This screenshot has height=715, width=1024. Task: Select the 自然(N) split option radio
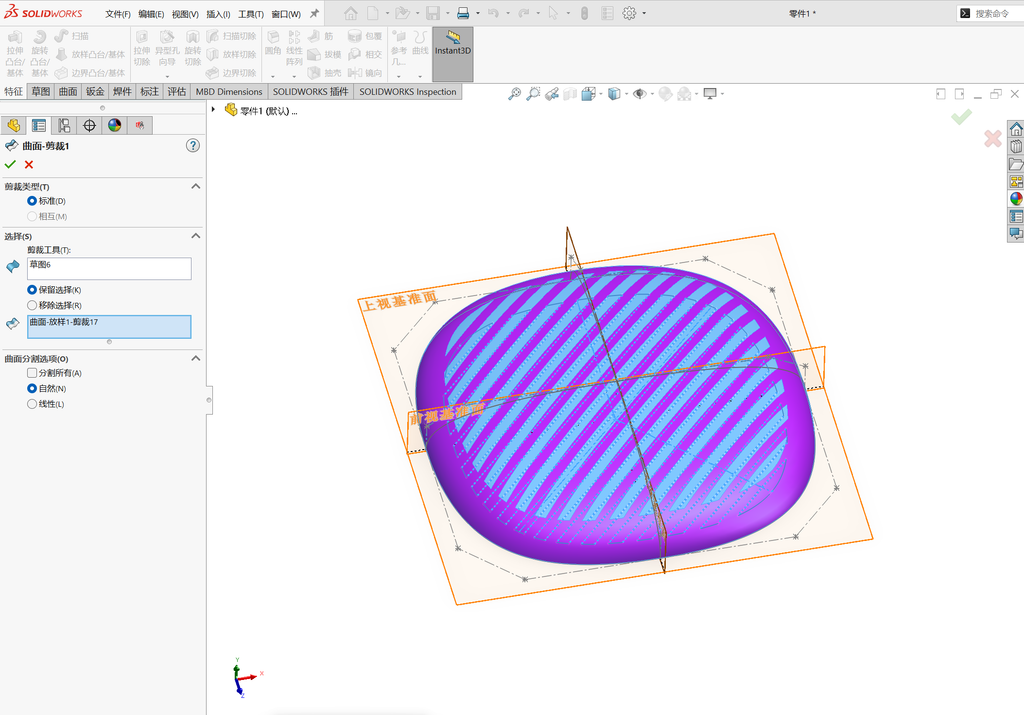pyautogui.click(x=31, y=389)
